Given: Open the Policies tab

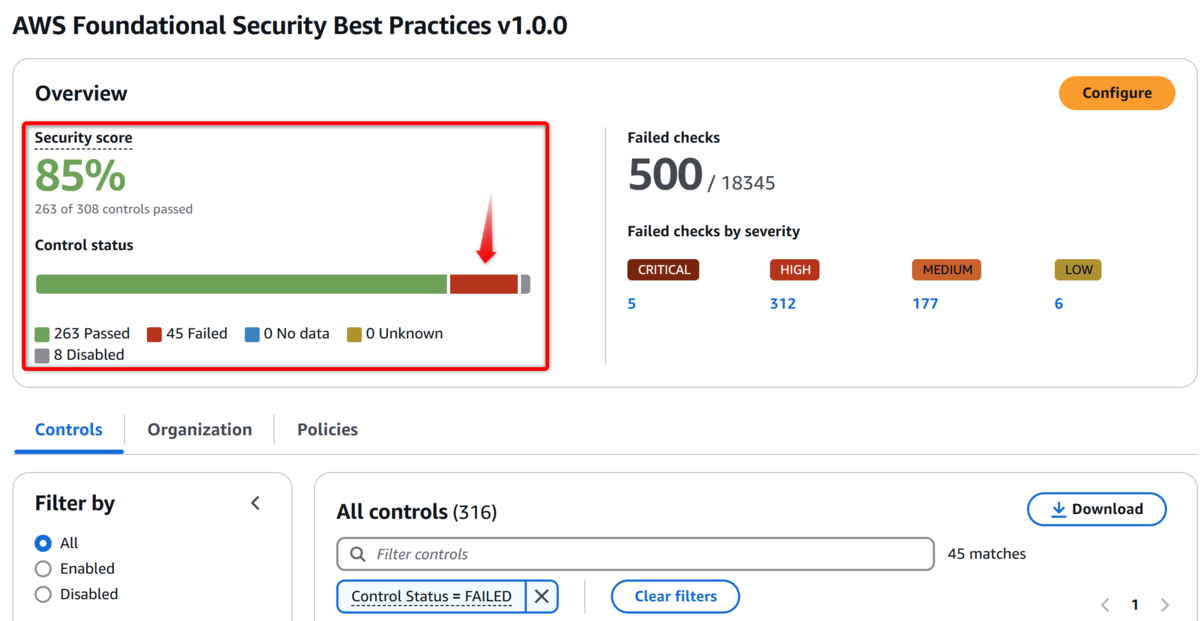Looking at the screenshot, I should (x=327, y=430).
